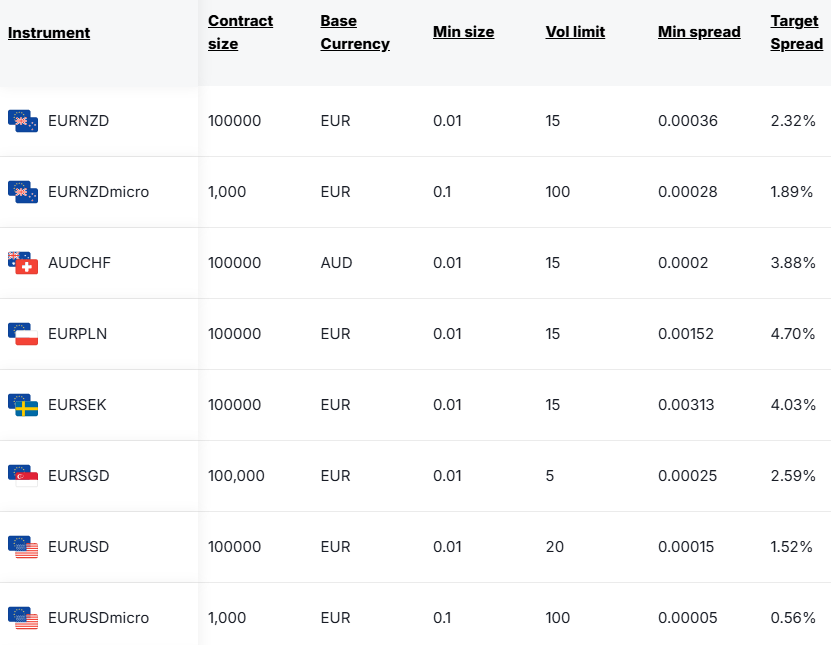Sort by Min size column header

(463, 32)
